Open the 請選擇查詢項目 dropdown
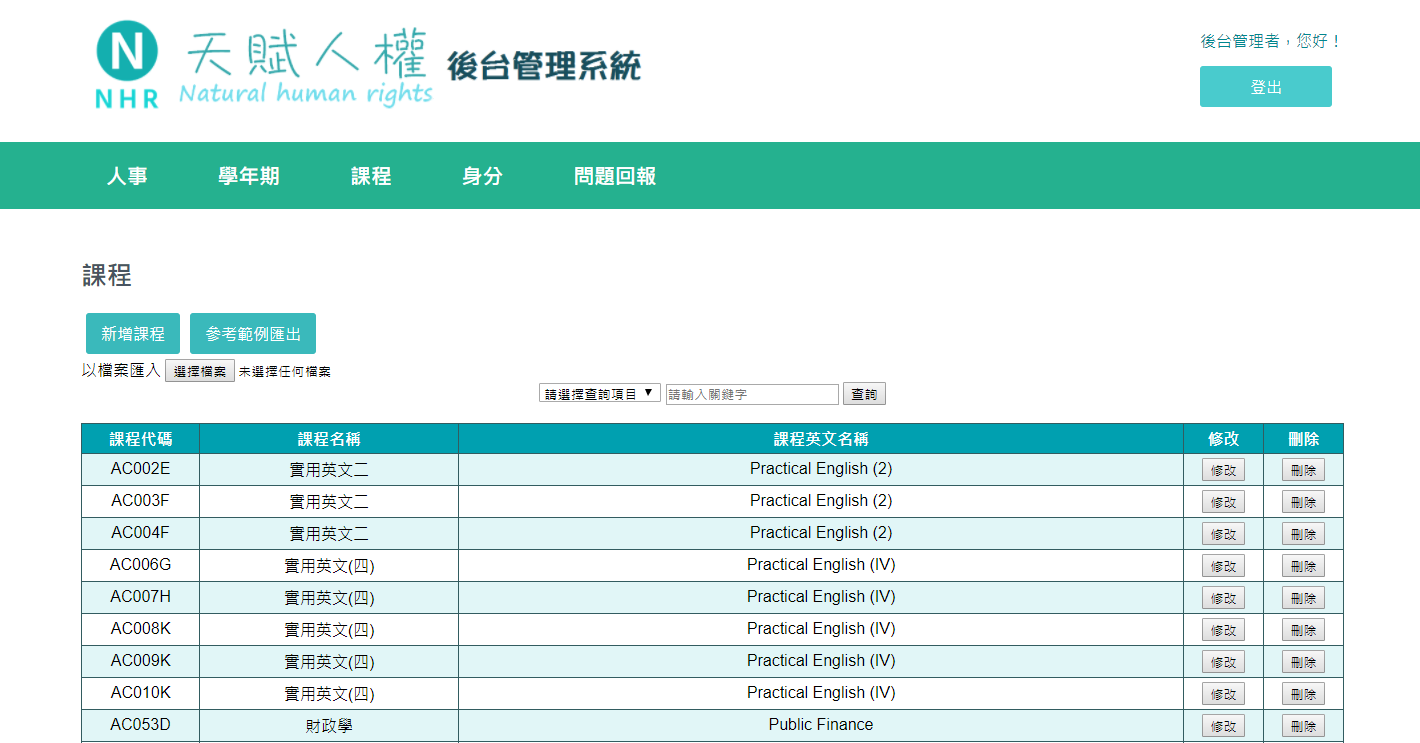This screenshot has height=743, width=1420. tap(600, 394)
